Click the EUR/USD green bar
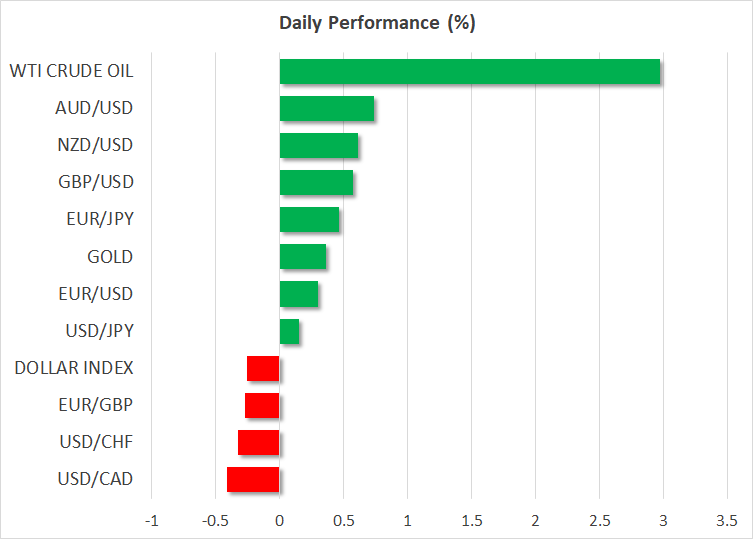753x539 pixels. (x=298, y=294)
